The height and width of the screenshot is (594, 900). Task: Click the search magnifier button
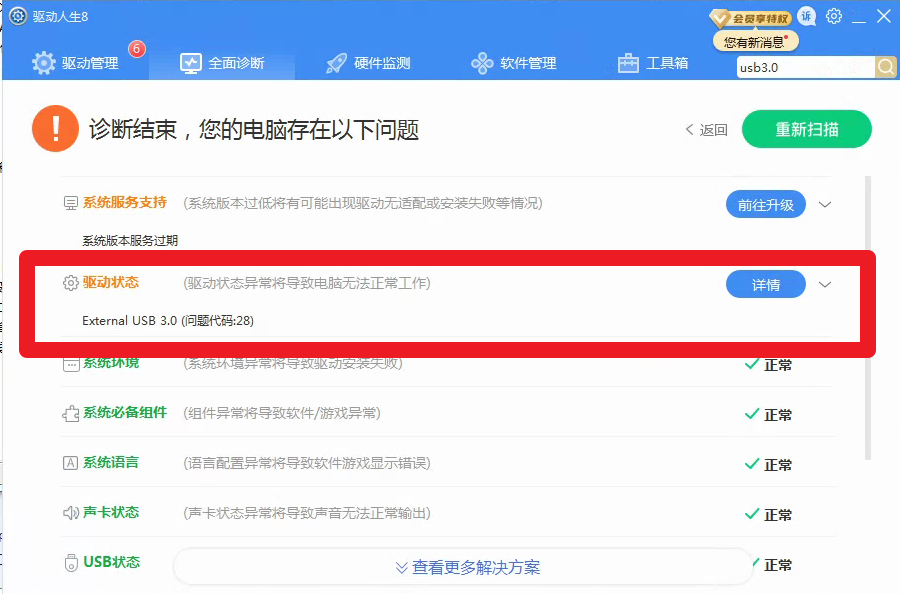[x=886, y=67]
